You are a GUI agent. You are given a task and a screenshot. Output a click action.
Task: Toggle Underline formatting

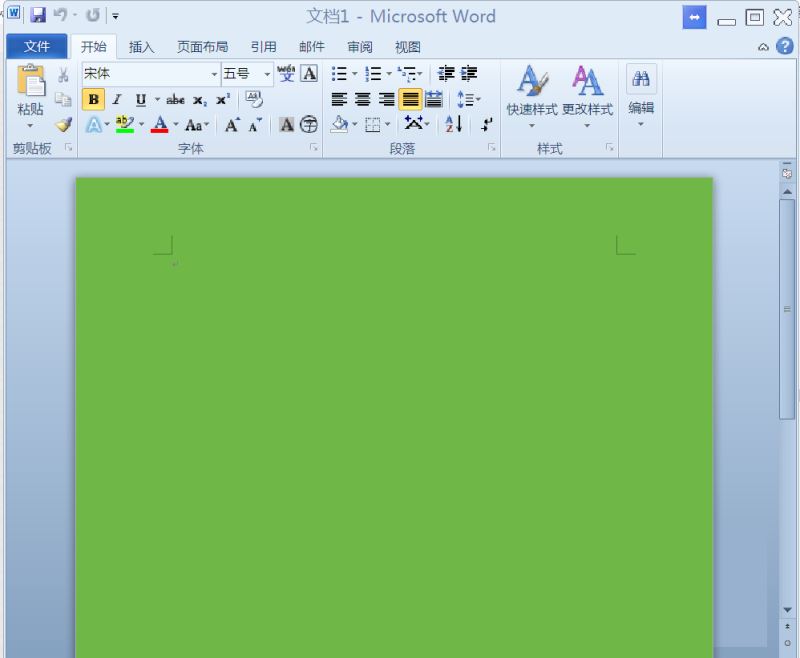[141, 99]
